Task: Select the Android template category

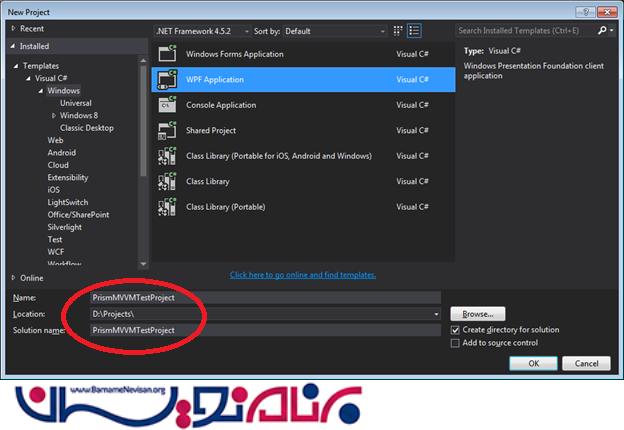Action: 62,152
